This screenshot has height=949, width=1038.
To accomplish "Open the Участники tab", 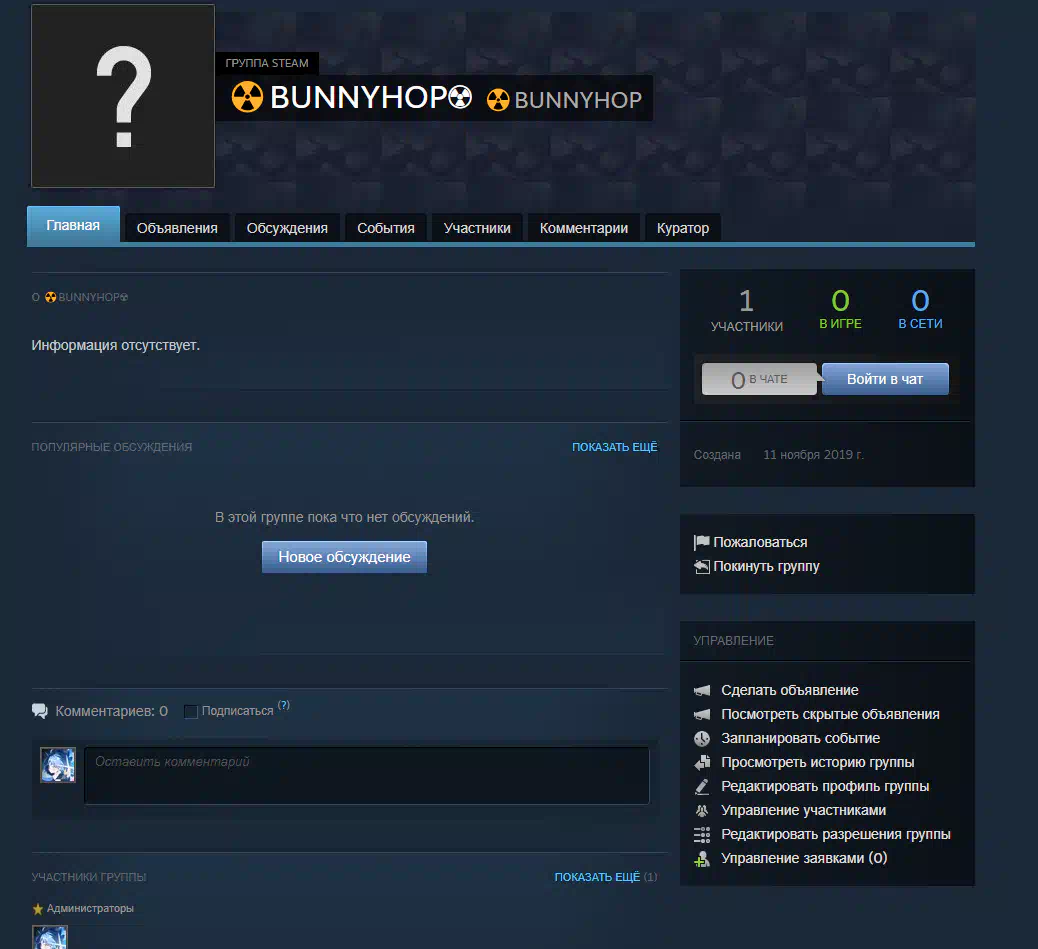I will 477,228.
